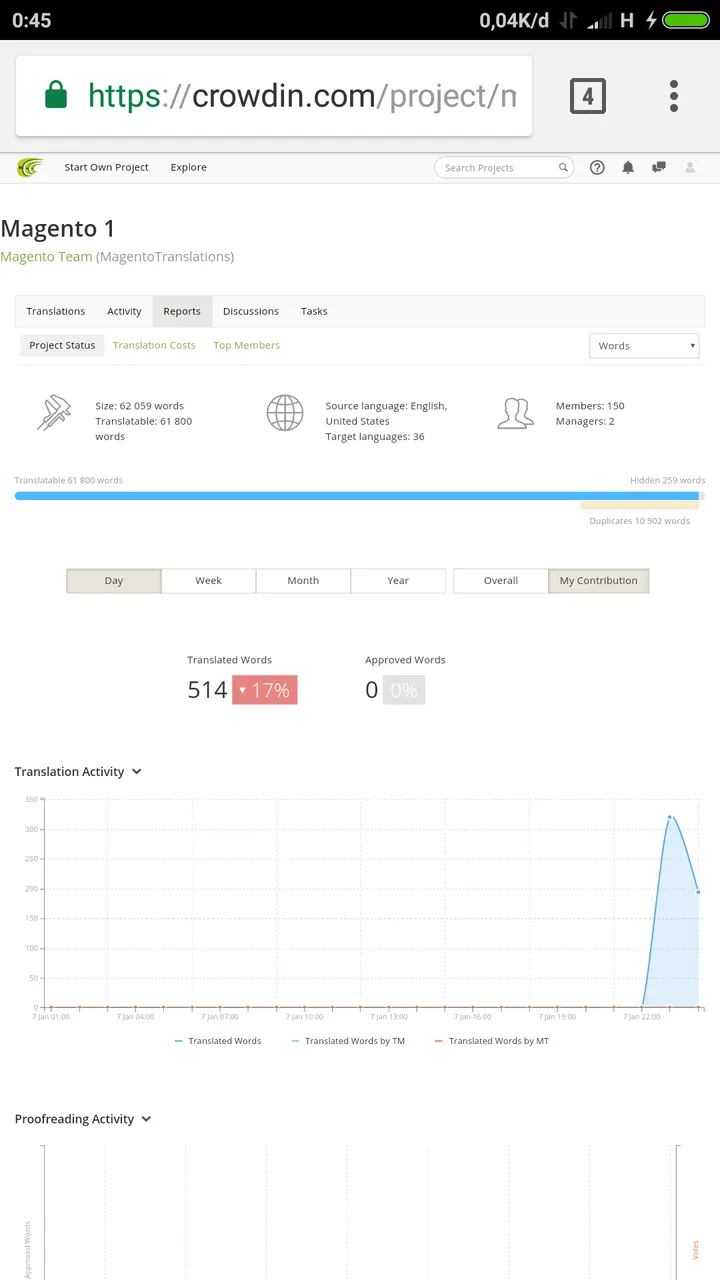Click the Translatable 61 800 words label above bar

click(68, 480)
